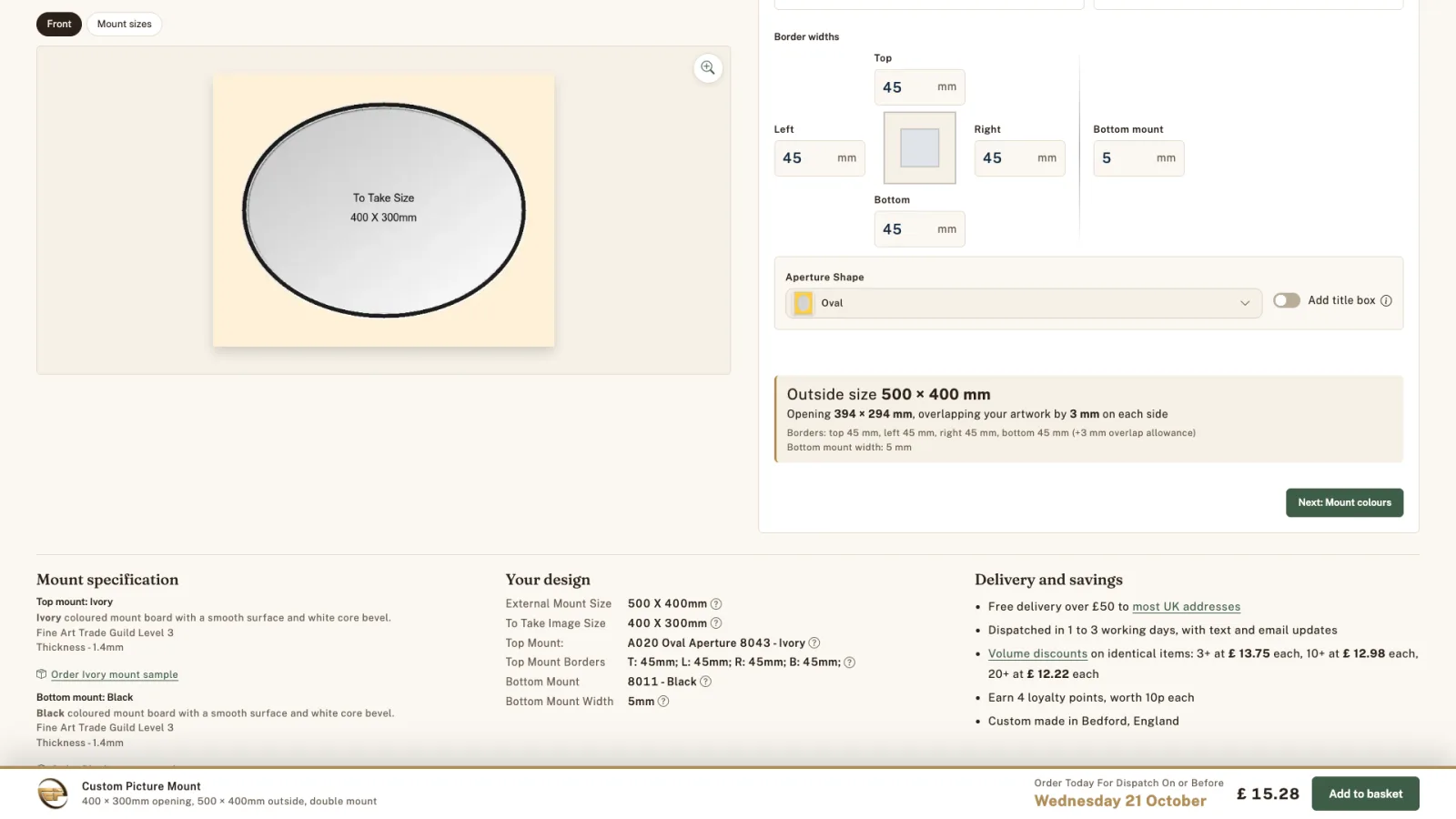Click the Bottom mount width field
Viewport: 1456px width, 819px height.
tap(1138, 158)
